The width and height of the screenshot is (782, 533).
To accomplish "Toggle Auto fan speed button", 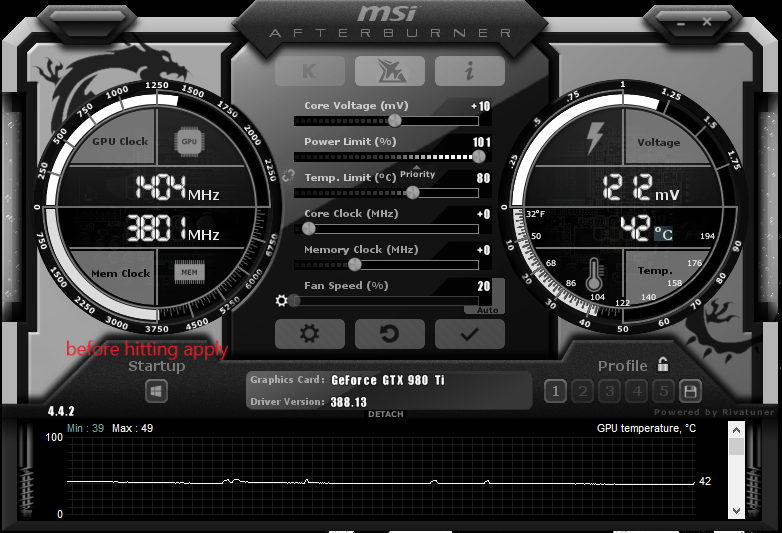I will pyautogui.click(x=487, y=310).
